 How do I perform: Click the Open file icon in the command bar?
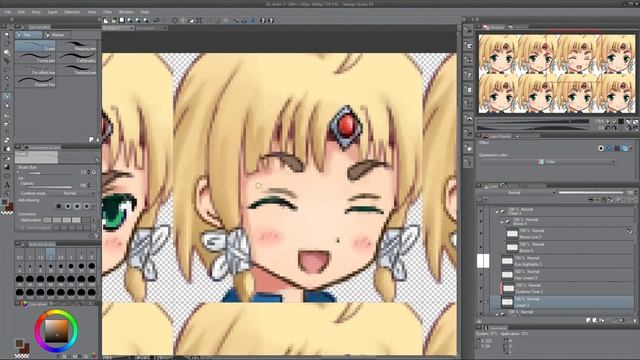[114, 20]
